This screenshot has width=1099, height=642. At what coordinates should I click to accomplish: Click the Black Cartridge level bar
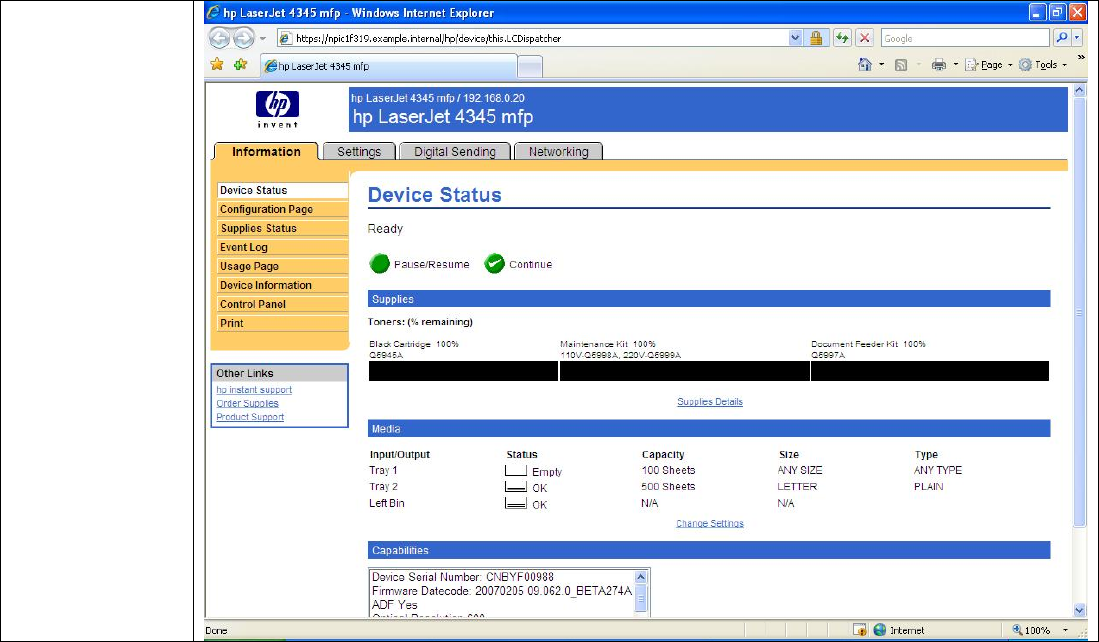click(x=463, y=371)
